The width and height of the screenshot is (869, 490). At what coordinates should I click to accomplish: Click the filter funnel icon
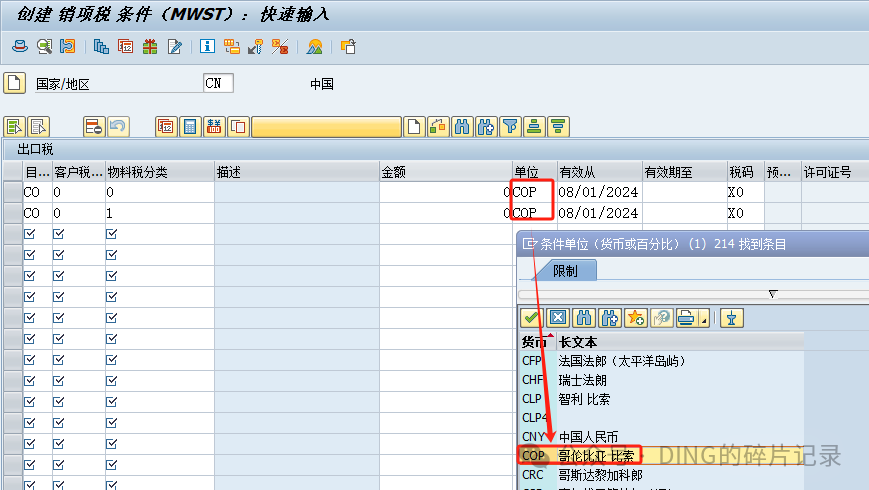pyautogui.click(x=510, y=127)
